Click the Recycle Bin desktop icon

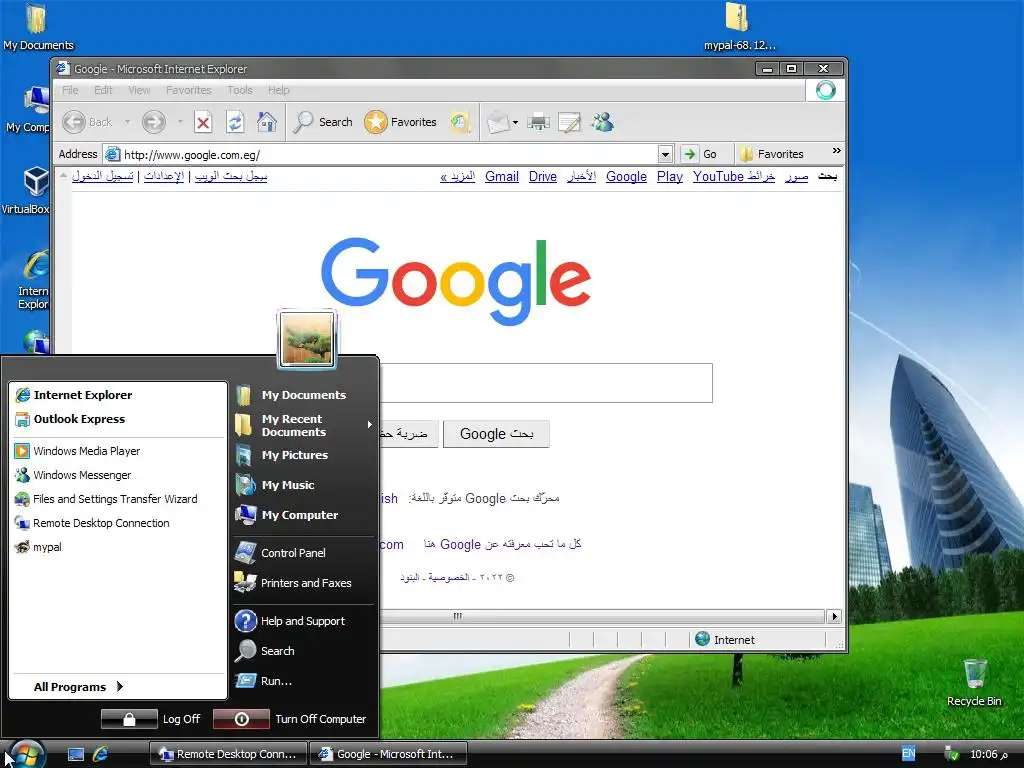974,682
